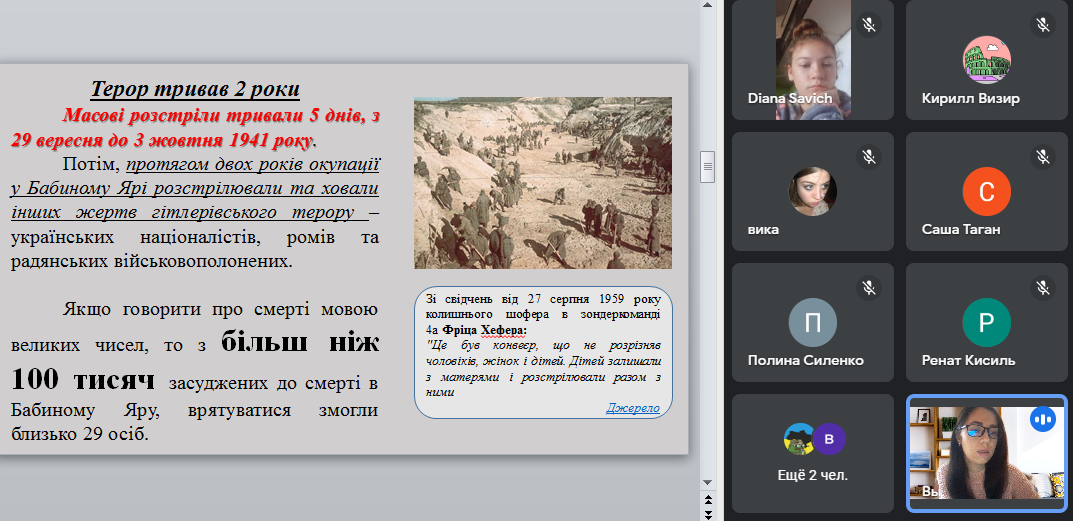Click previous page double-arrow button
This screenshot has height=521, width=1073.
(x=708, y=501)
